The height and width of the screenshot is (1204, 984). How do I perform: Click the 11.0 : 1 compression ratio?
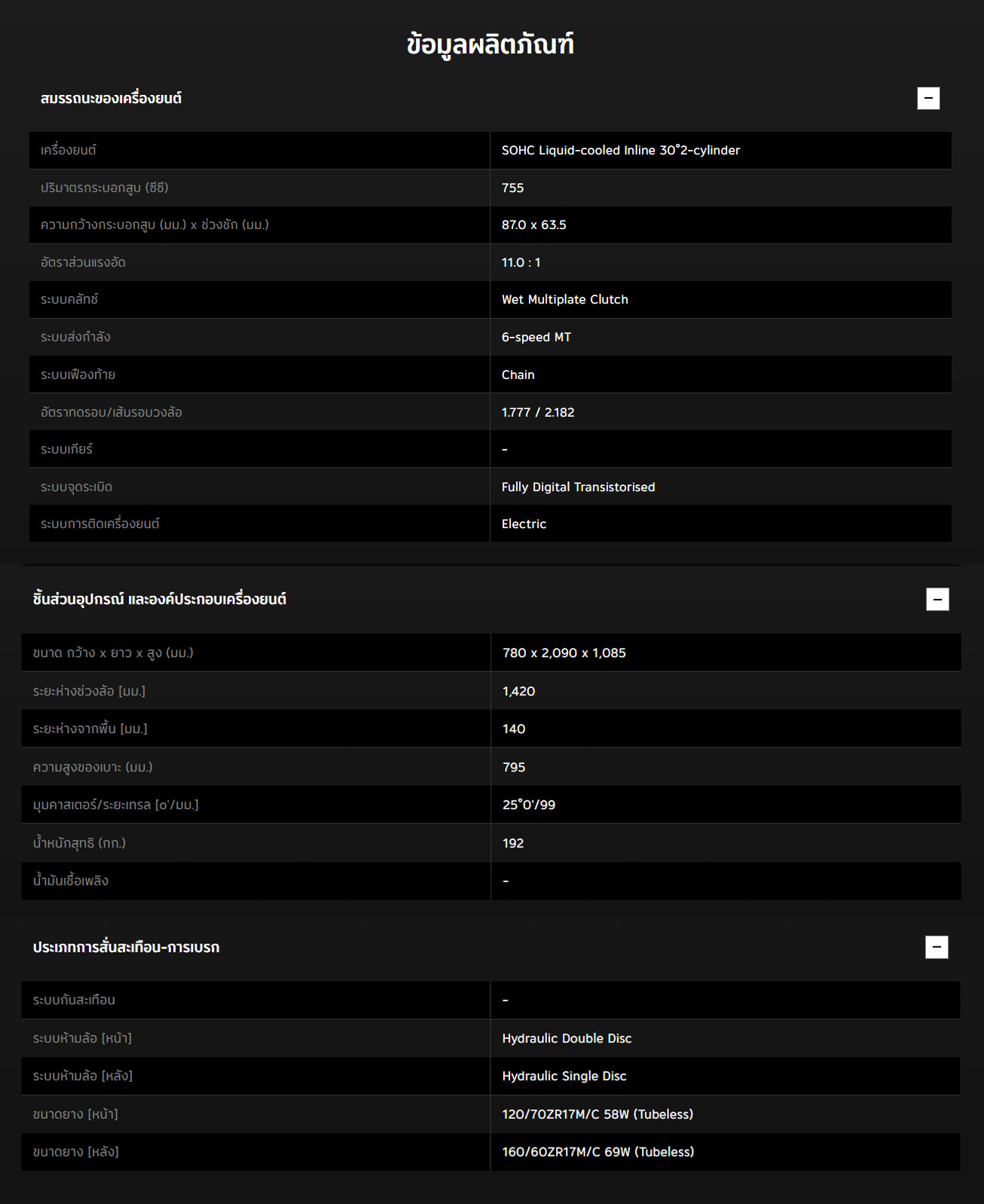pyautogui.click(x=521, y=262)
